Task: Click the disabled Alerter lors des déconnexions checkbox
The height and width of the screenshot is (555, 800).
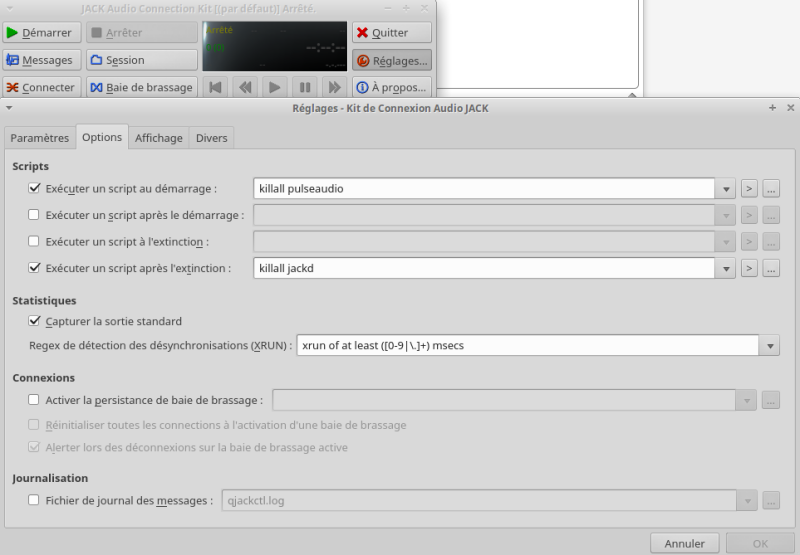Action: coord(34,447)
